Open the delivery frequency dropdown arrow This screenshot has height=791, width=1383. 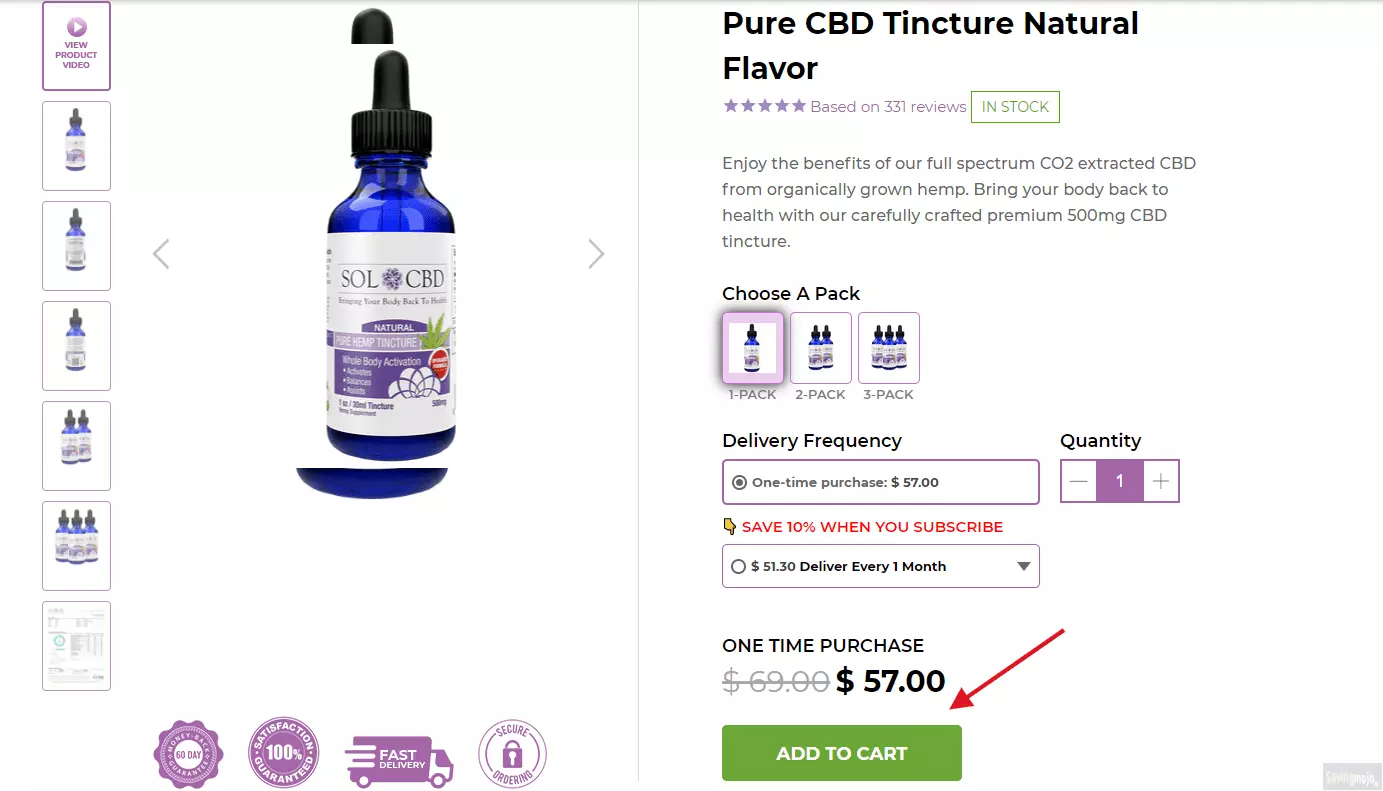[x=1023, y=566]
